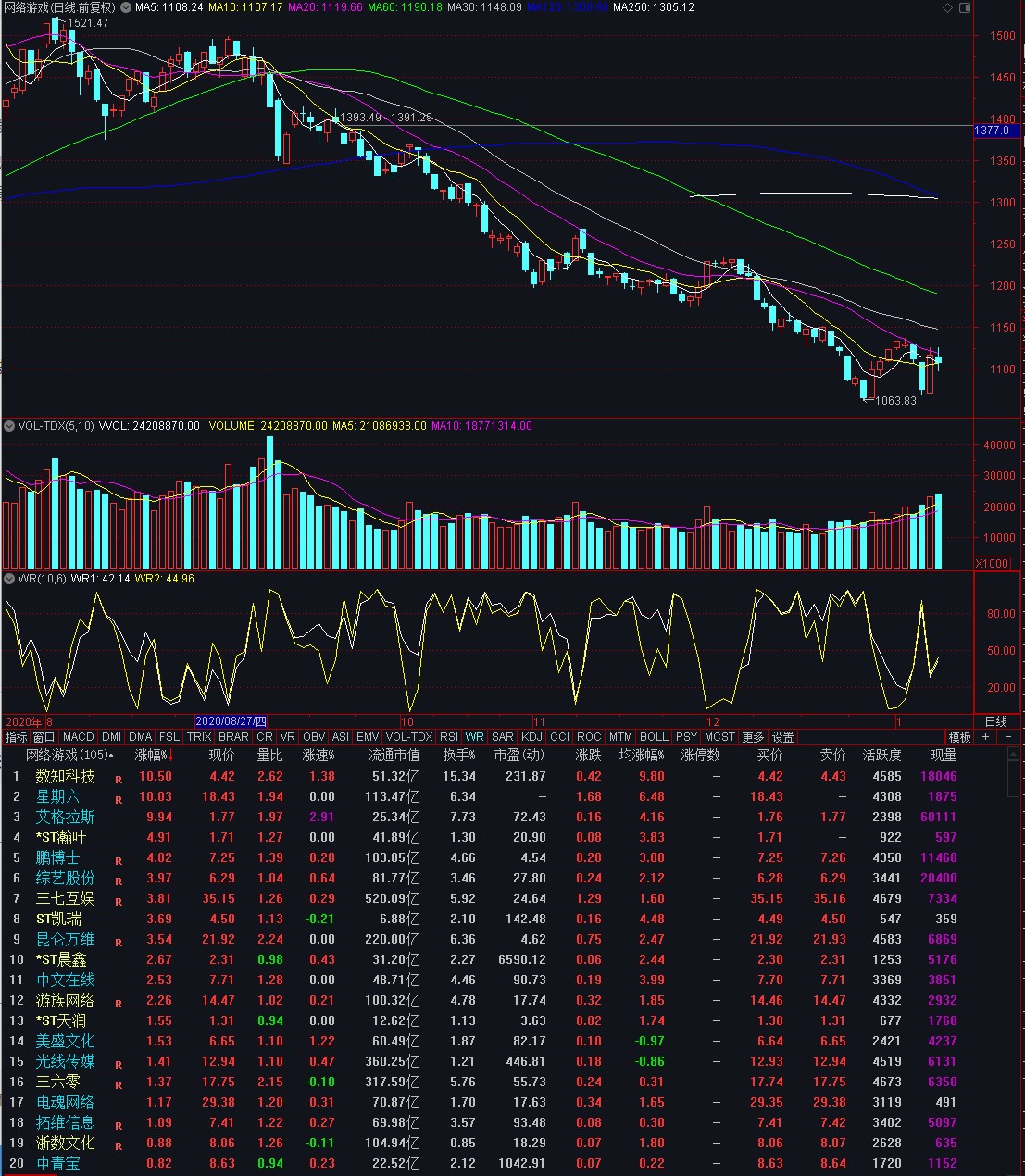1025x1176 pixels.
Task: Select the BOLL indicator tab
Action: tap(654, 737)
